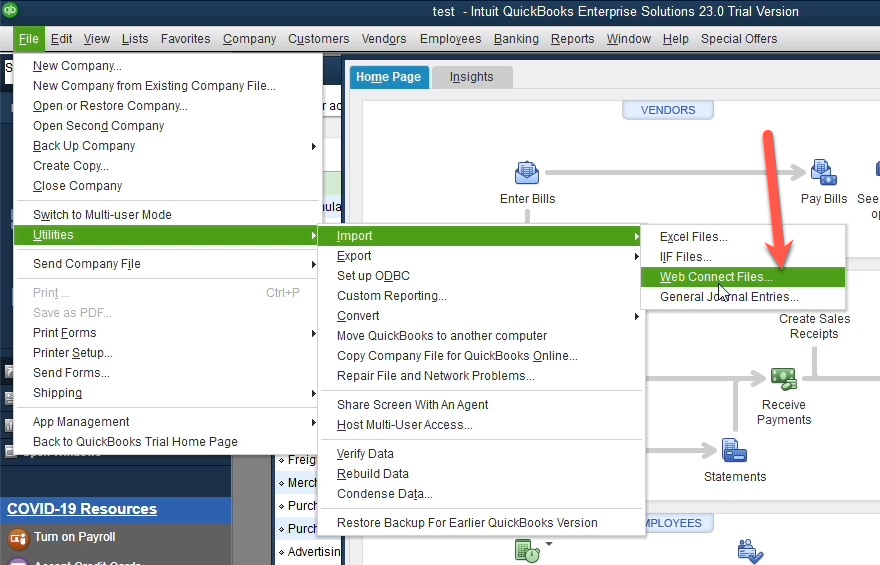Open the View menu
This screenshot has width=880, height=565.
click(97, 39)
